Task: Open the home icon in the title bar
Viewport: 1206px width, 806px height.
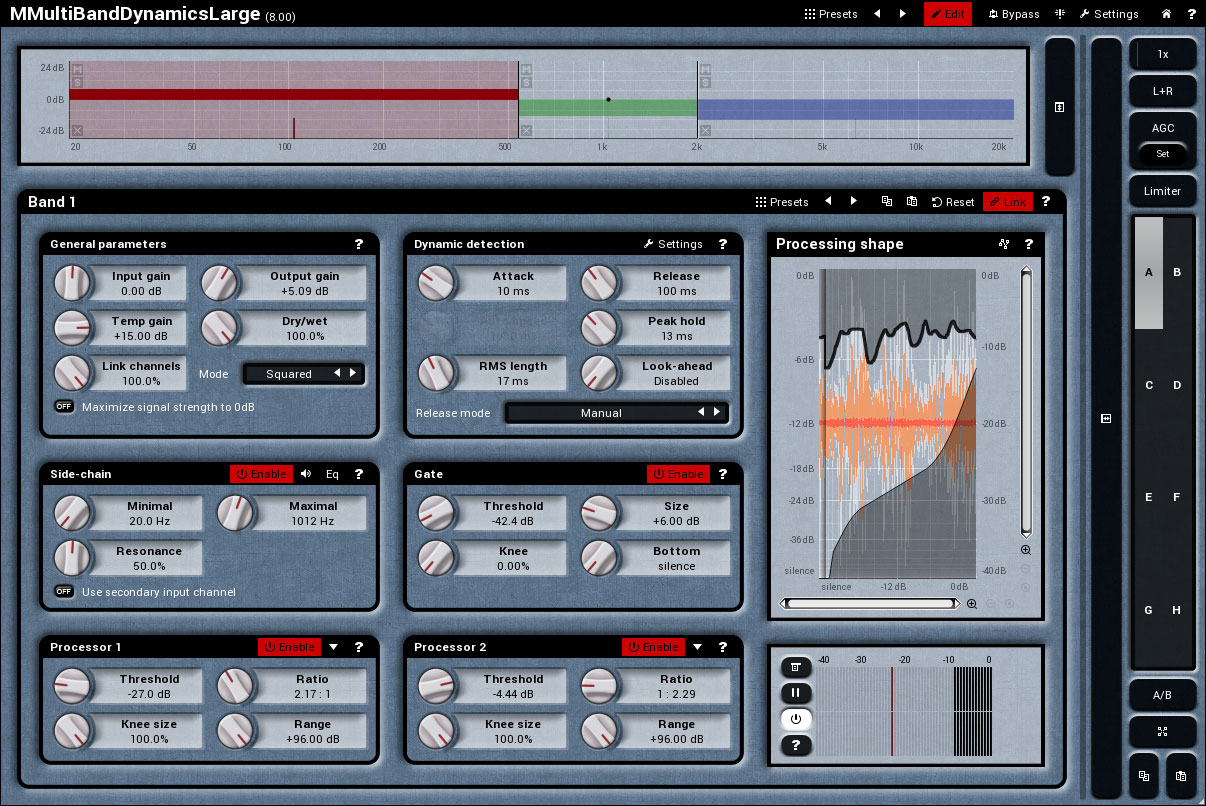Action: coord(1166,14)
